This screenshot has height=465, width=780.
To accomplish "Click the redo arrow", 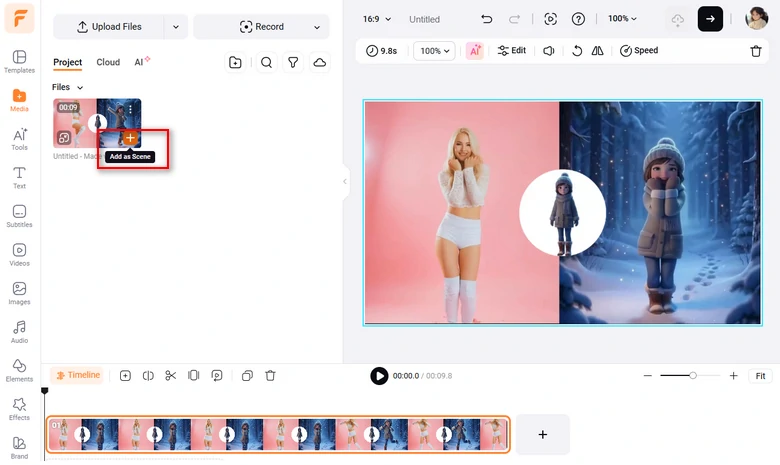I will [x=514, y=19].
